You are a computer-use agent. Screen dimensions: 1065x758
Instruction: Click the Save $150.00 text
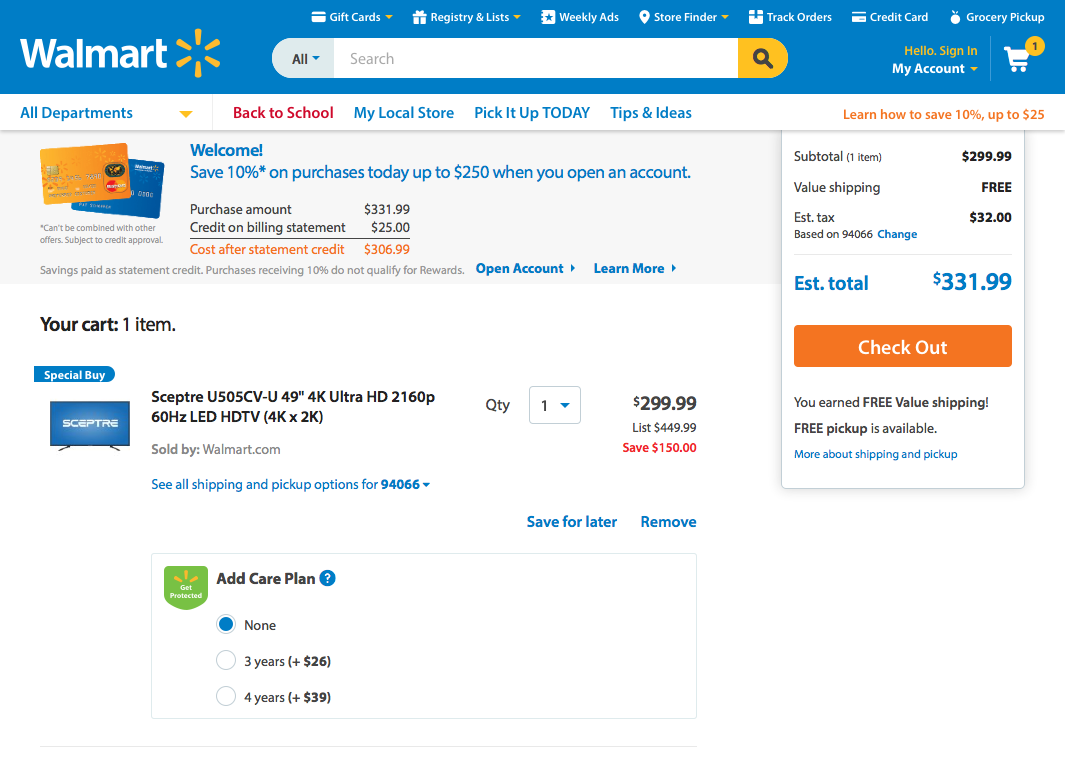(x=660, y=448)
